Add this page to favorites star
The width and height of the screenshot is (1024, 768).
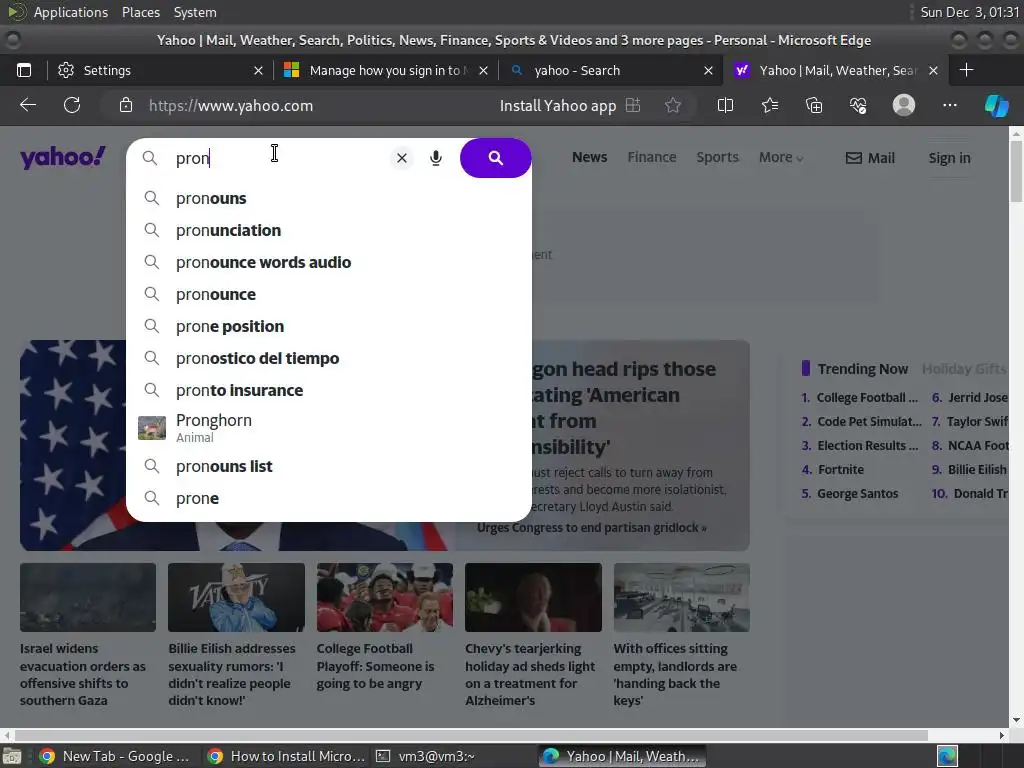[x=673, y=105]
